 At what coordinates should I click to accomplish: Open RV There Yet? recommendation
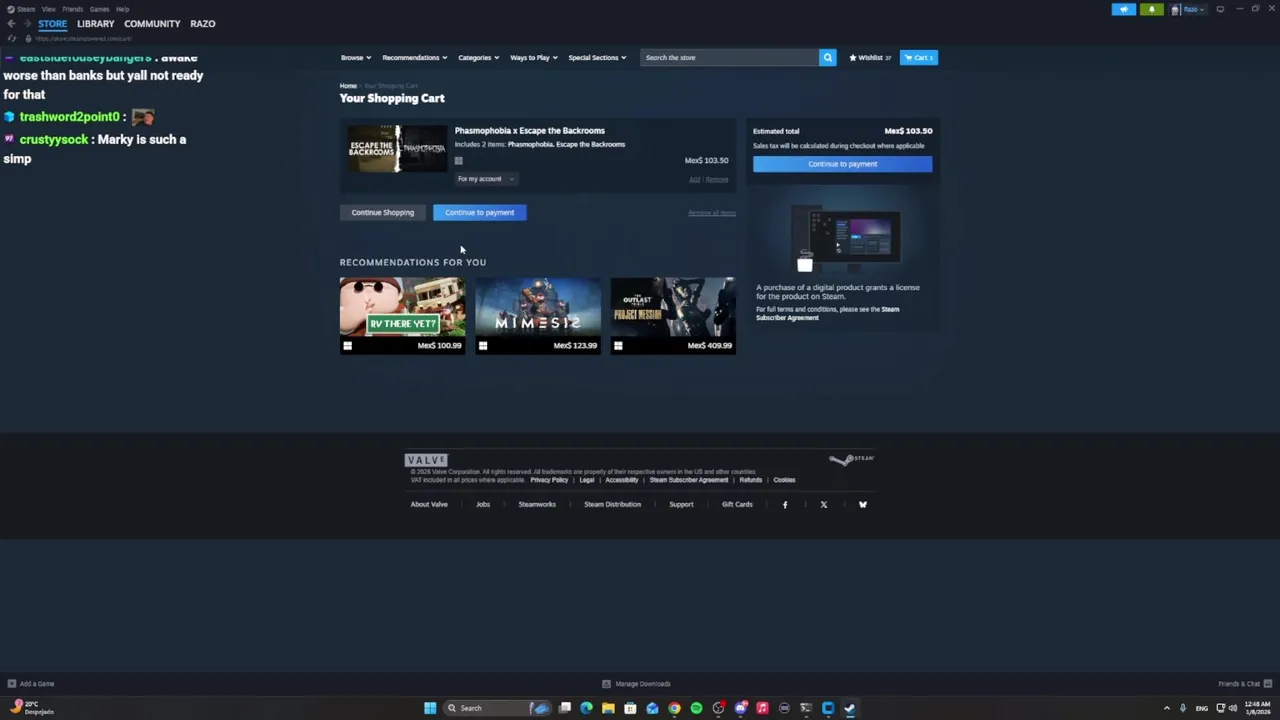402,316
